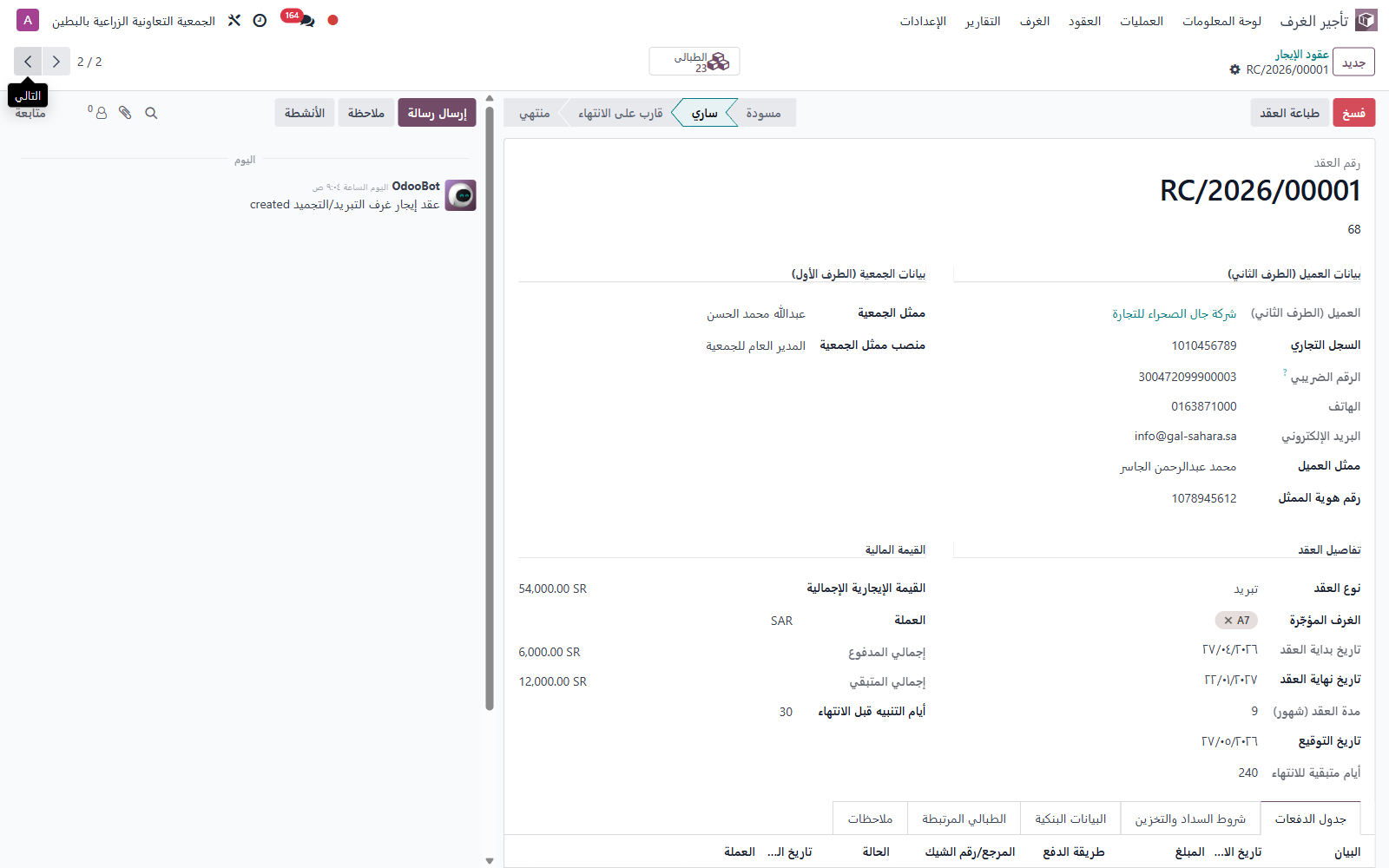Show followers person icon
This screenshot has width=1389, height=868.
[x=100, y=113]
